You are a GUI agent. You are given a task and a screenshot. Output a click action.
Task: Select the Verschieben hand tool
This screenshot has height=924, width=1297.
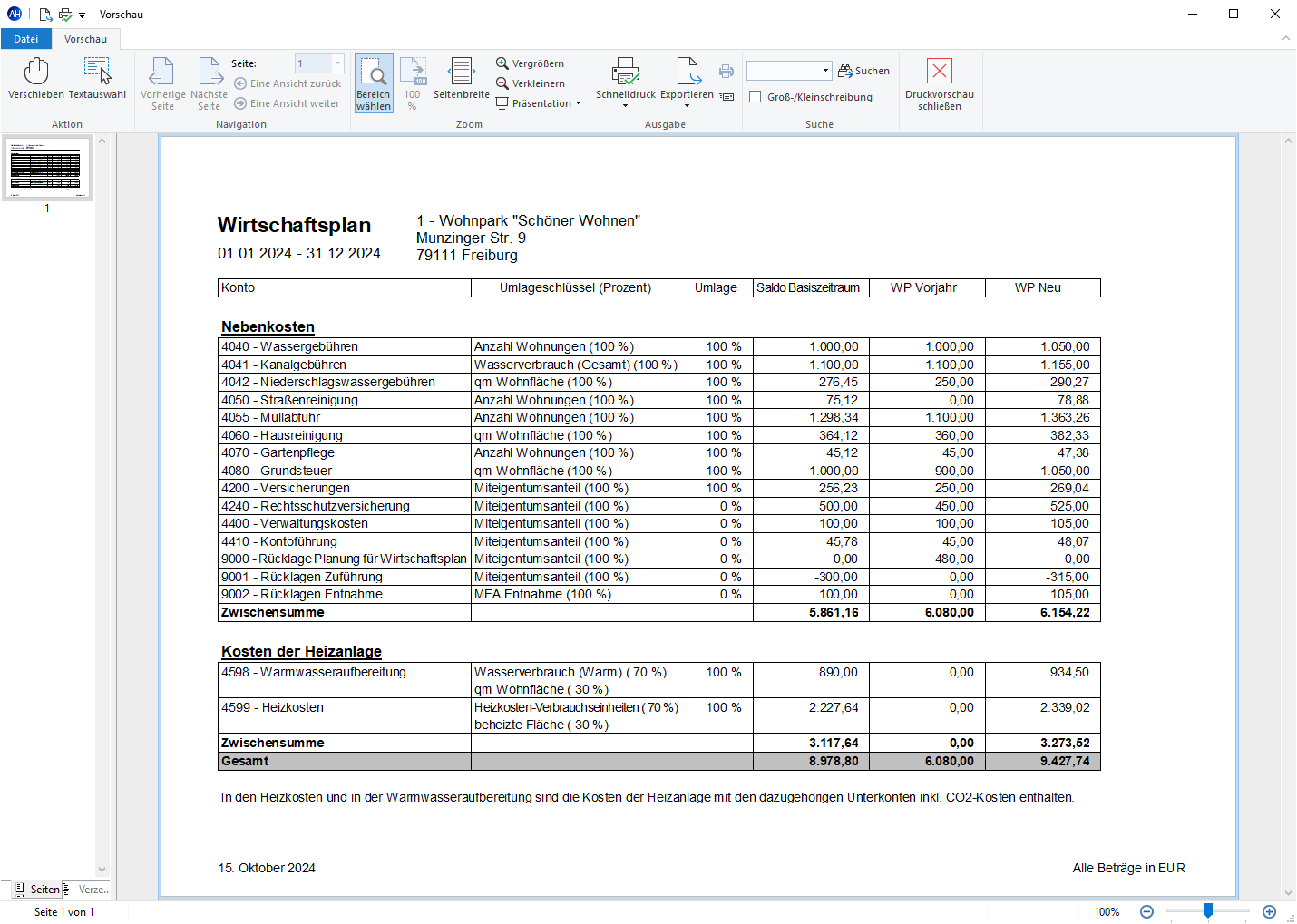click(36, 78)
